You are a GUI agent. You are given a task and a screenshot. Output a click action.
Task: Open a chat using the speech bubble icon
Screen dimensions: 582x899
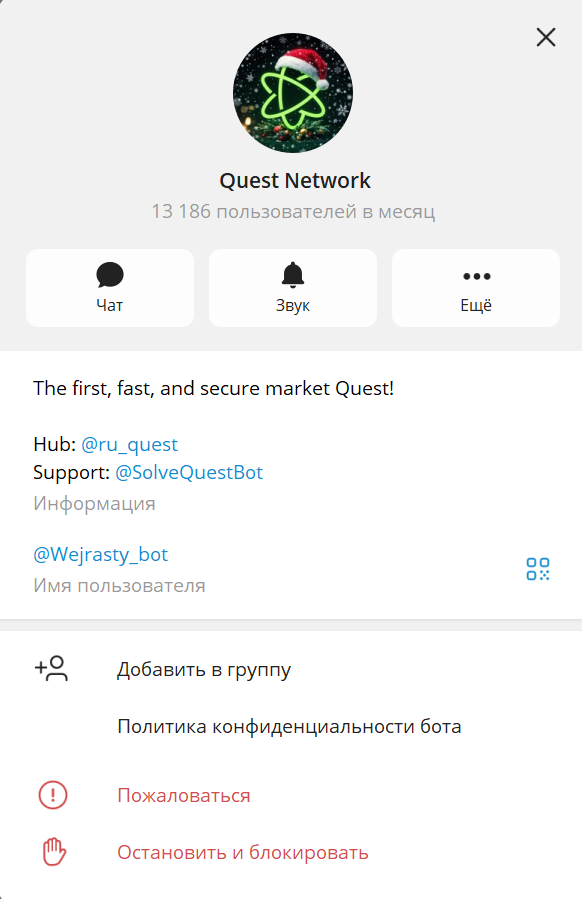click(110, 274)
